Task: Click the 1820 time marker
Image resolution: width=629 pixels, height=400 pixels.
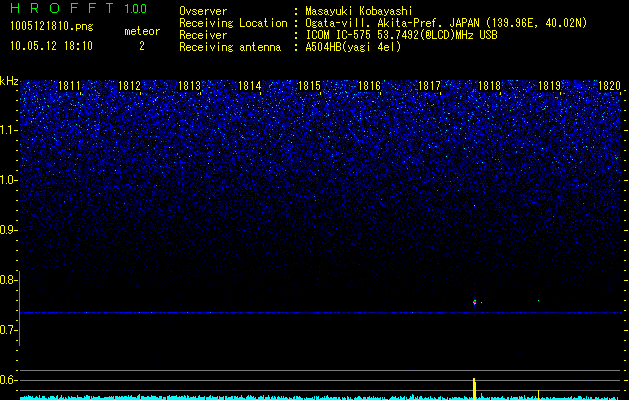Action: (x=609, y=86)
